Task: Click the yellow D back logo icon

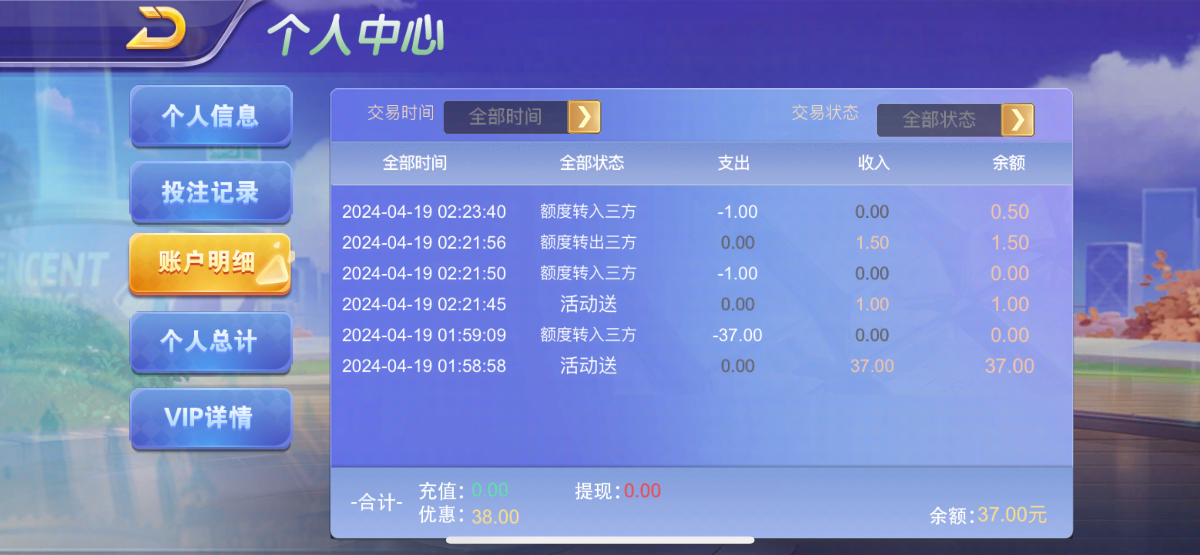Action: (157, 28)
